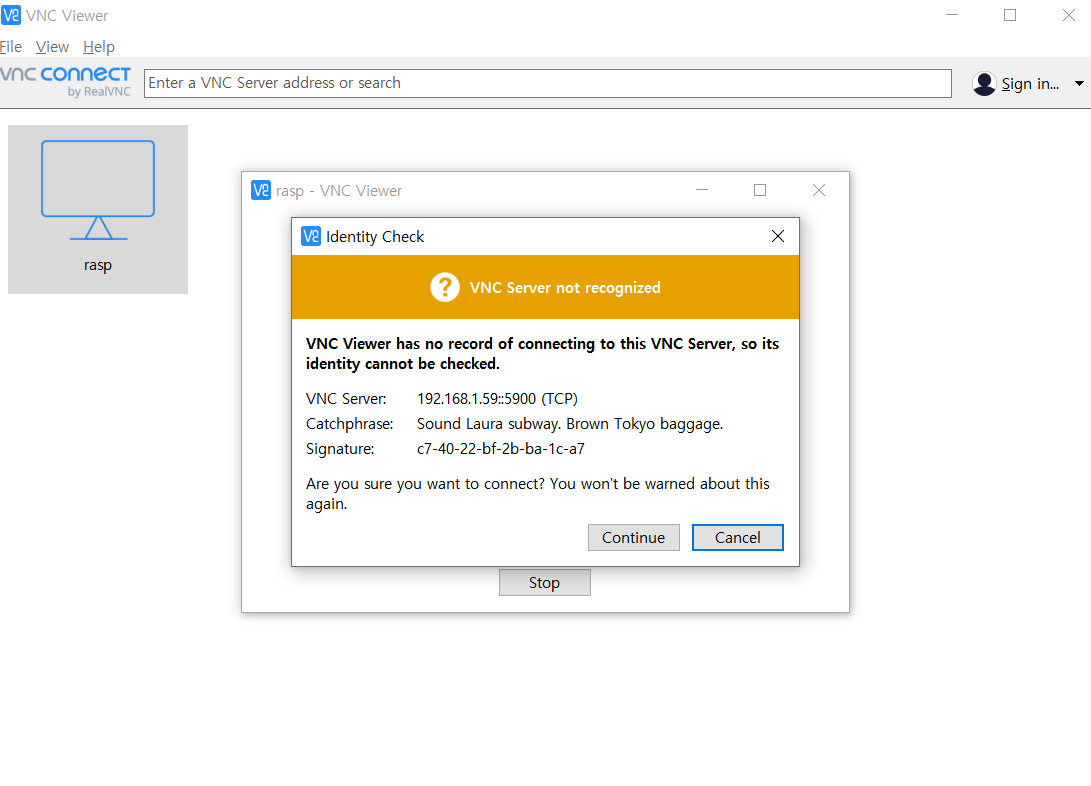1091x786 pixels.
Task: Click the signature c7-40-22-bf-2b-ba-1c-a7
Action: [x=501, y=449]
